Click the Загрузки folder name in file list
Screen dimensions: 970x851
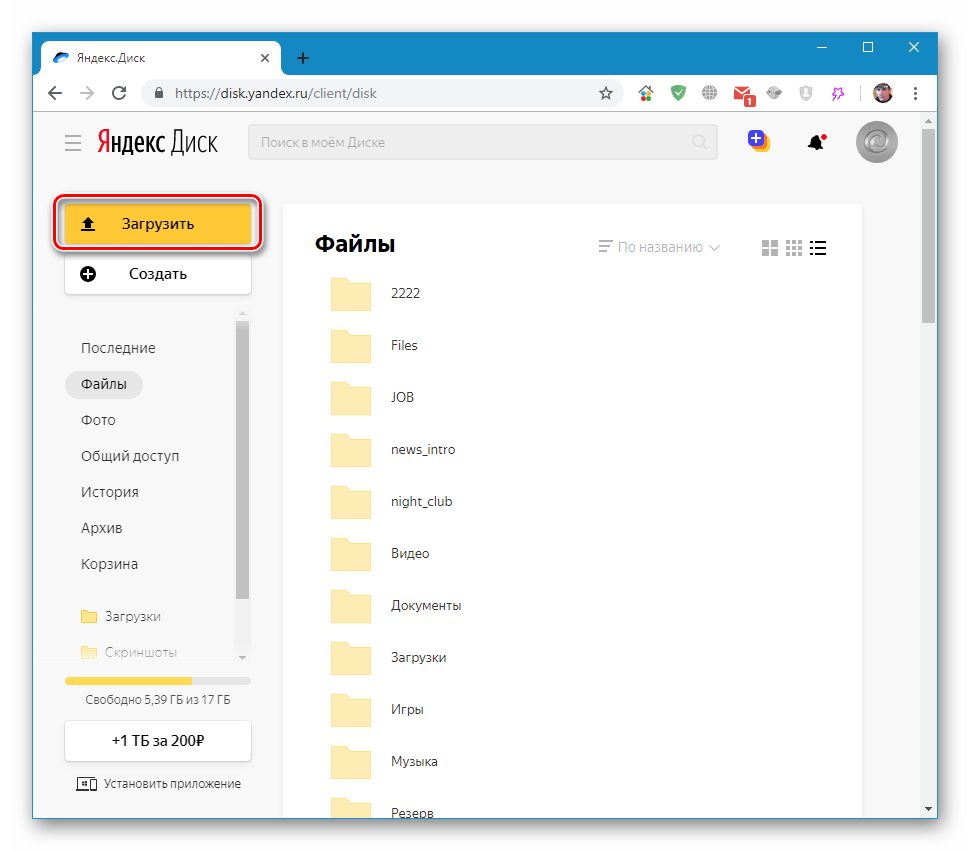[418, 657]
